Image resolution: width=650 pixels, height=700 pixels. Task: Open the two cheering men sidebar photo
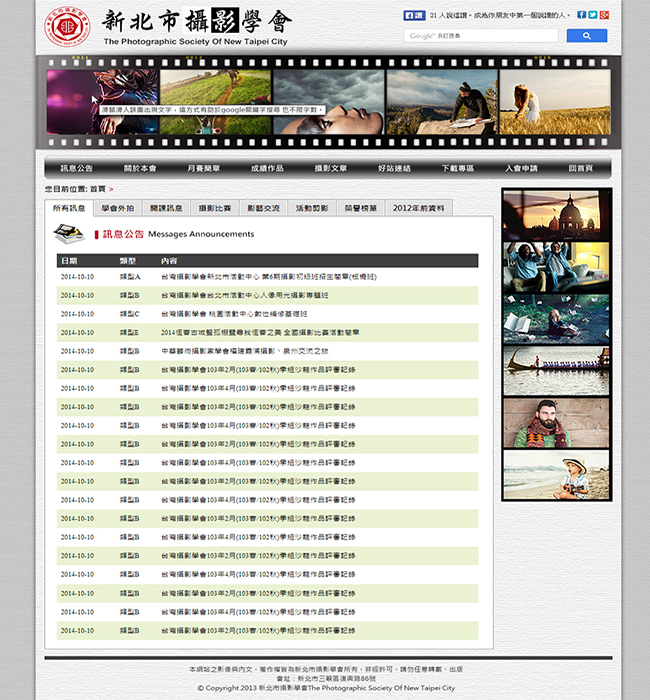(556, 267)
